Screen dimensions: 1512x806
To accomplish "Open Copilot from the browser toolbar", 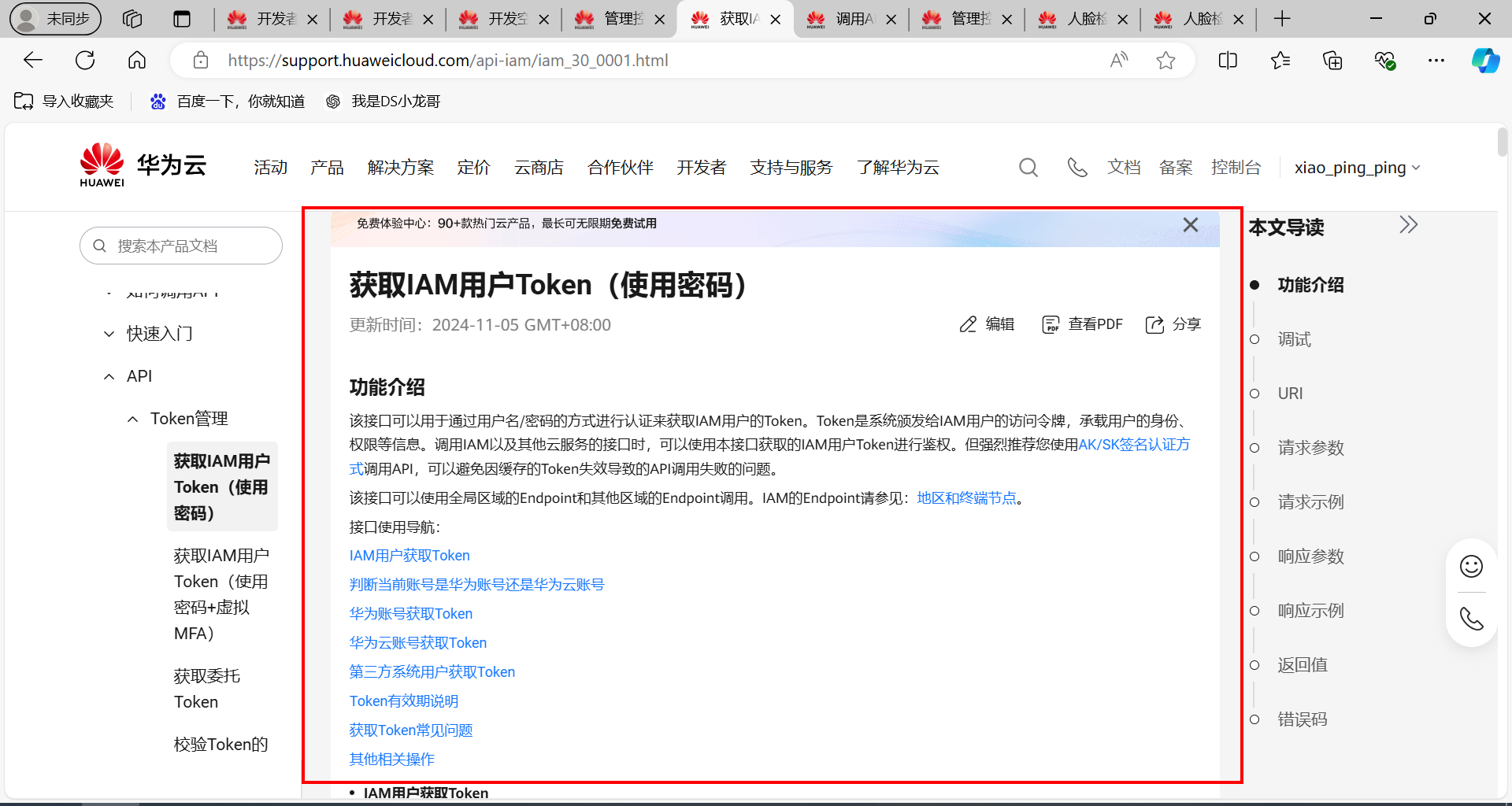I will pos(1485,60).
